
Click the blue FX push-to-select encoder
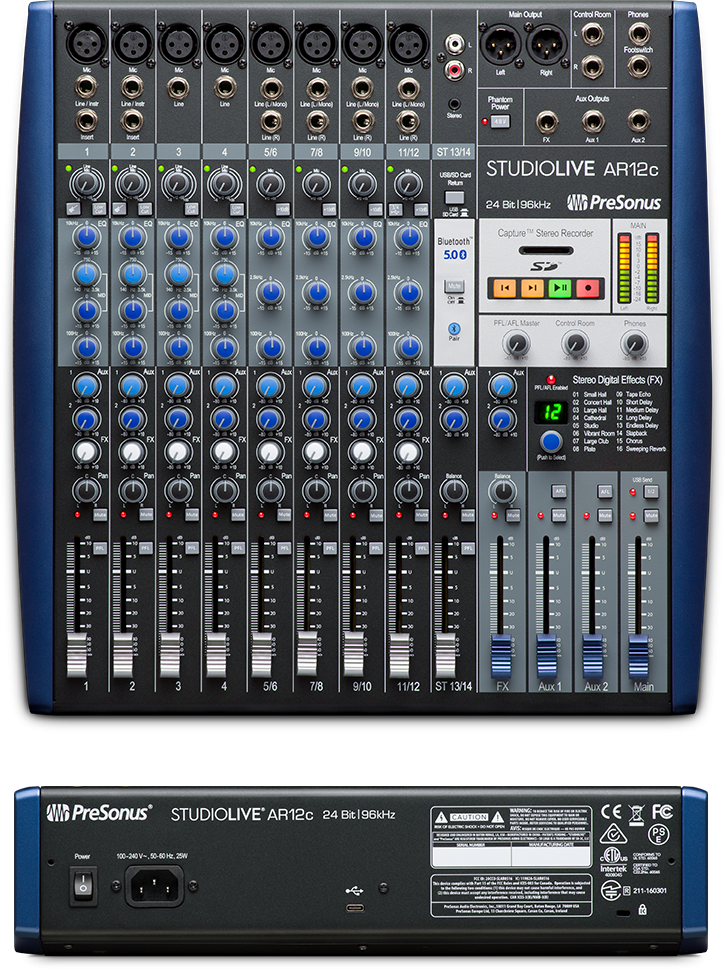pyautogui.click(x=551, y=442)
